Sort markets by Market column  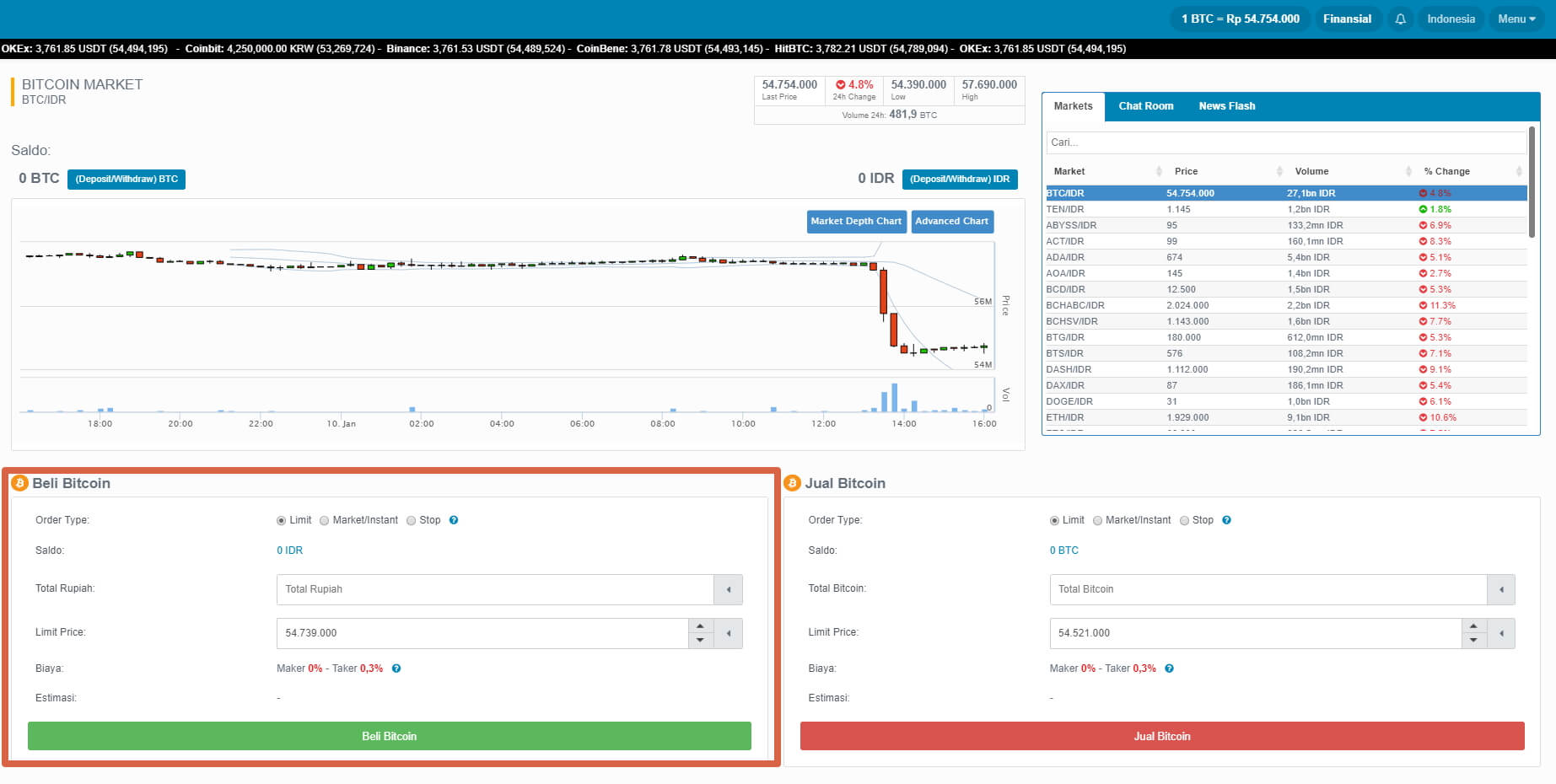click(x=1106, y=171)
